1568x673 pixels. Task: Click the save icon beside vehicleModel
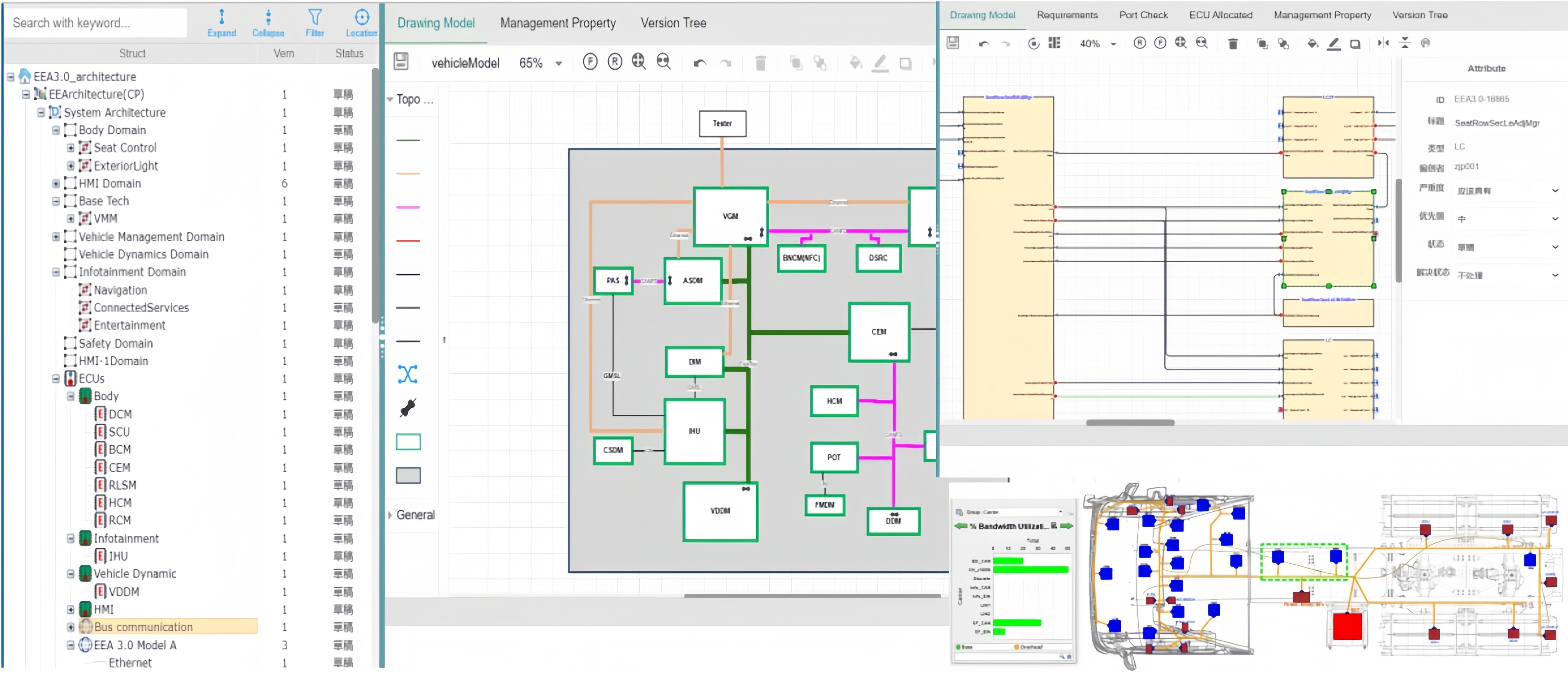pos(400,62)
